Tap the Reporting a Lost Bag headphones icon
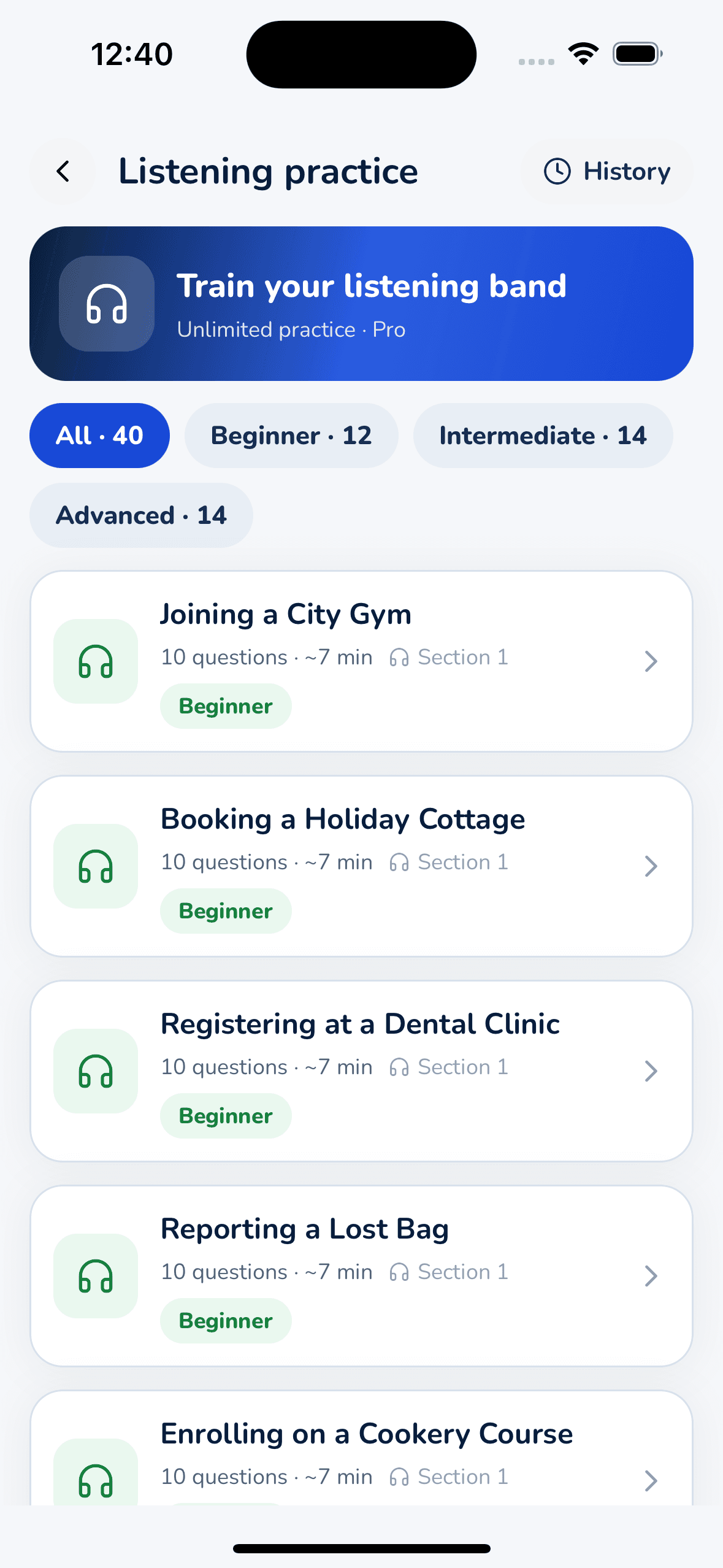 96,1276
